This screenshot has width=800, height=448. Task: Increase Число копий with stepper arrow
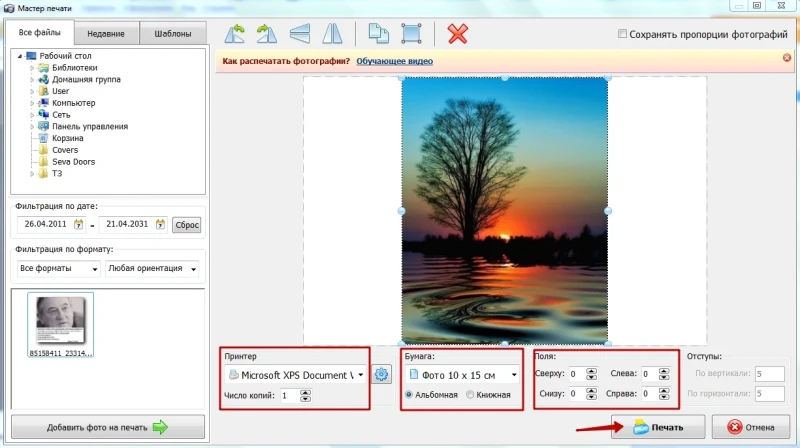305,392
